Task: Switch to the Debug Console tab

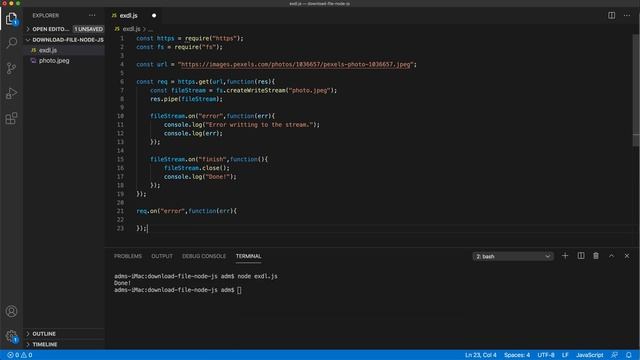Action: pos(204,256)
